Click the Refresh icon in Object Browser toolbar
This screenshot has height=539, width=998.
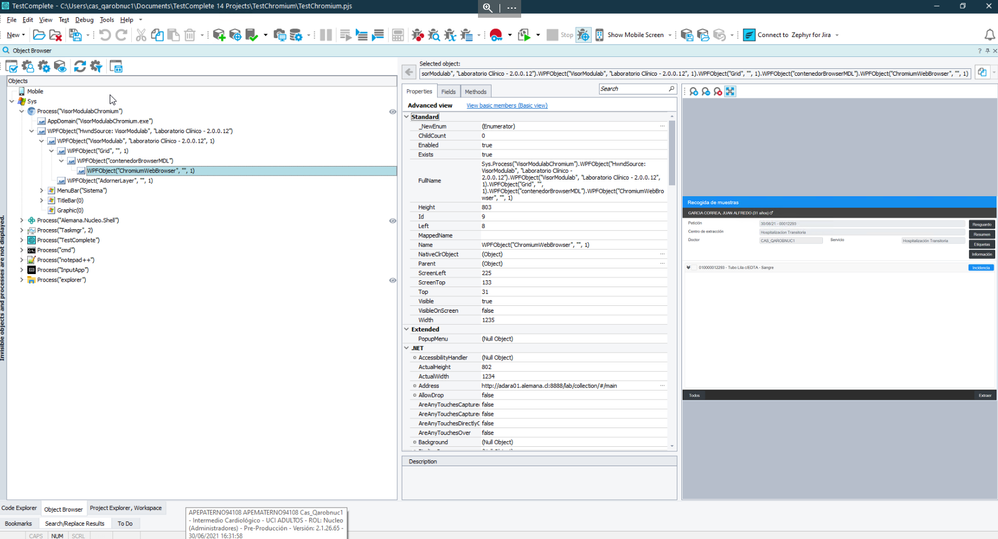click(x=78, y=67)
